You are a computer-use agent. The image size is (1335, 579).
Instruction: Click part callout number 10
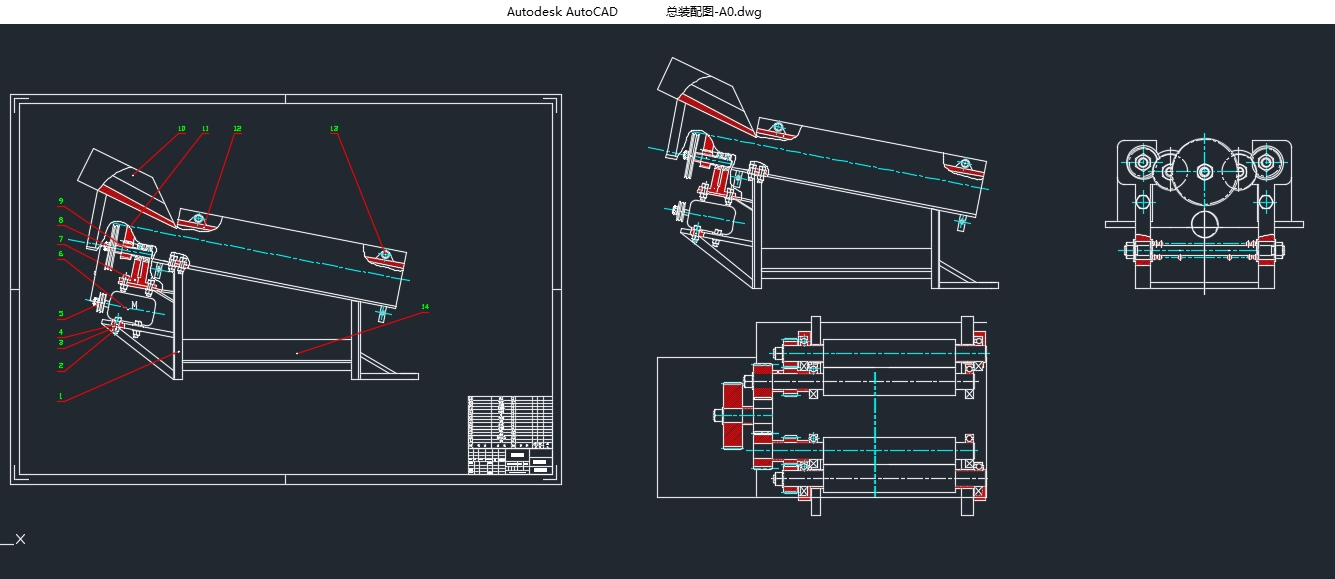pos(181,129)
